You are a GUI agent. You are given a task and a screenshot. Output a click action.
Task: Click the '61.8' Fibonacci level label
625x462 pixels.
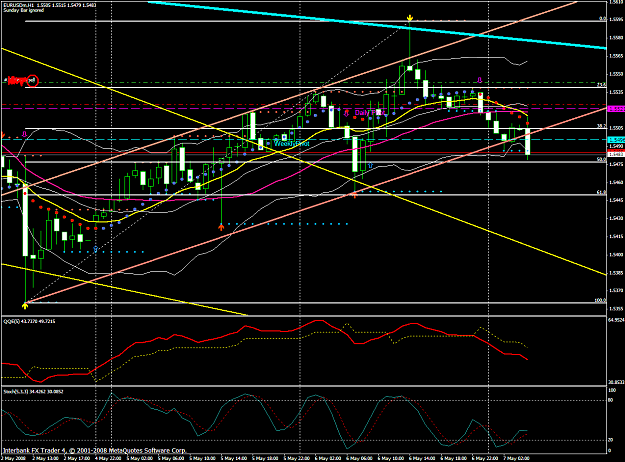[601, 193]
